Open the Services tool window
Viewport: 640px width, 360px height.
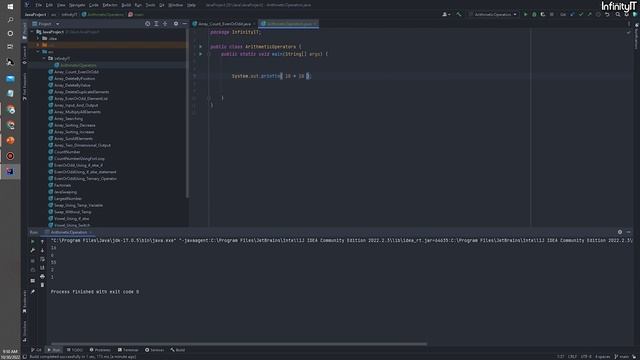(x=155, y=350)
